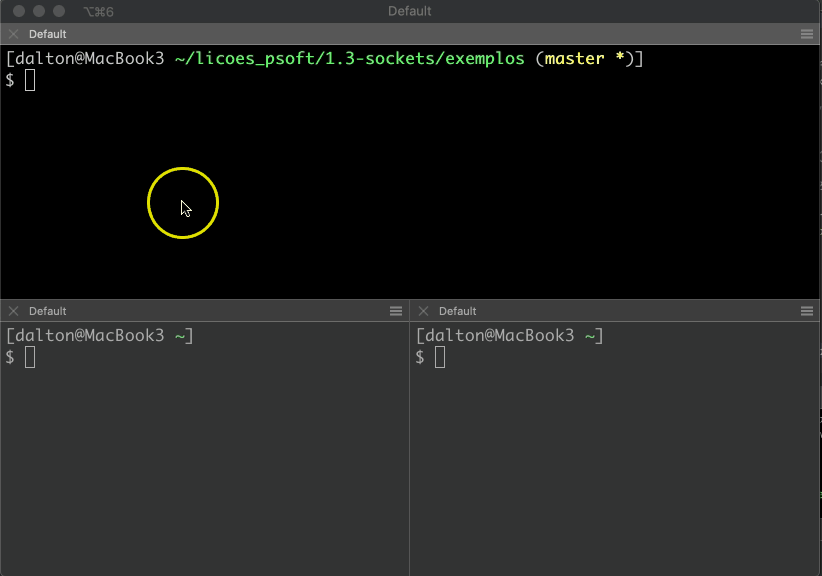Select the bottom-right pane's "Default" title
Viewport: 822px width, 576px height.
point(458,311)
